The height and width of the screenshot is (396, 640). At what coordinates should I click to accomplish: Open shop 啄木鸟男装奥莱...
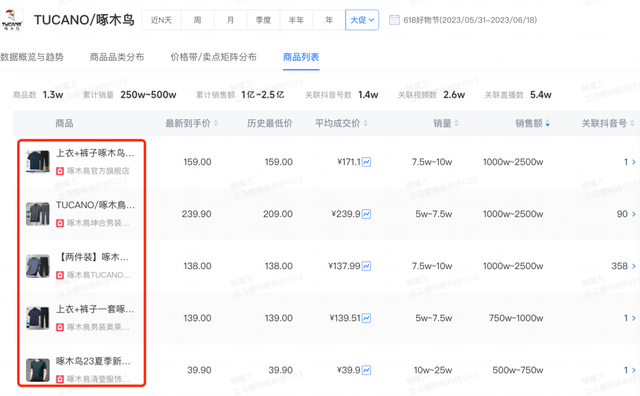click(98, 327)
